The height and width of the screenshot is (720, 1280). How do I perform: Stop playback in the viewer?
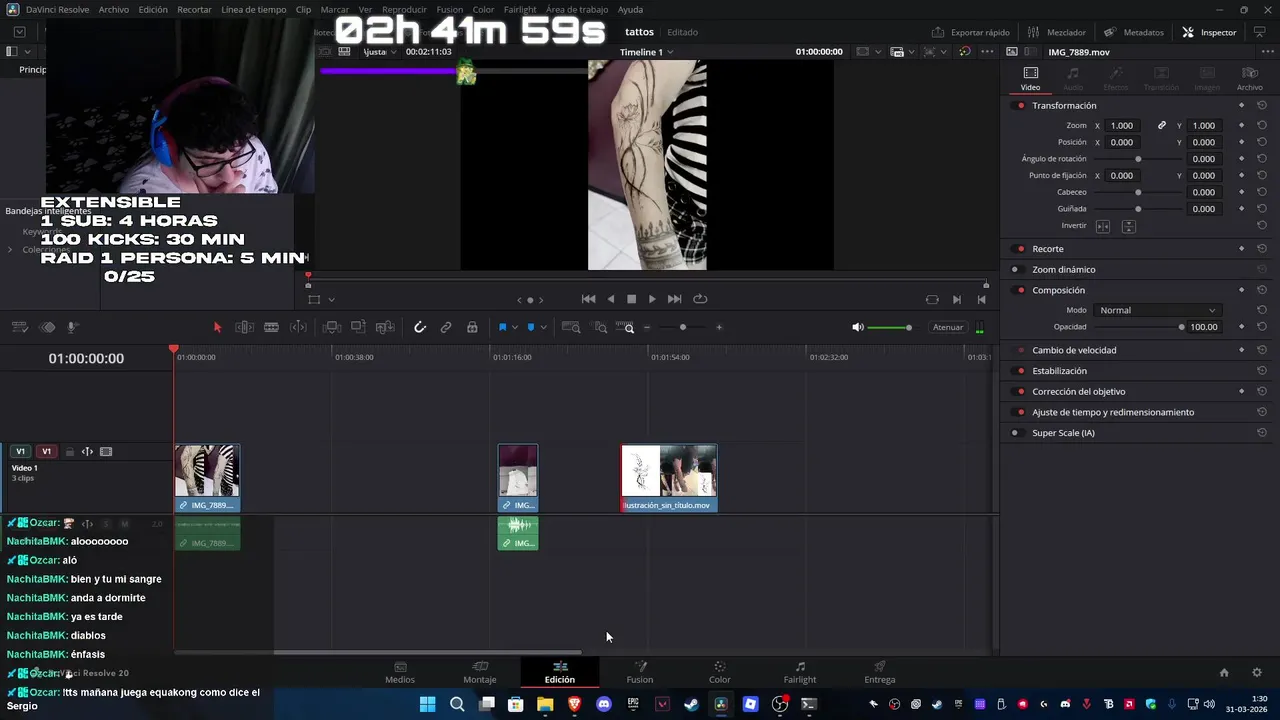tap(631, 299)
